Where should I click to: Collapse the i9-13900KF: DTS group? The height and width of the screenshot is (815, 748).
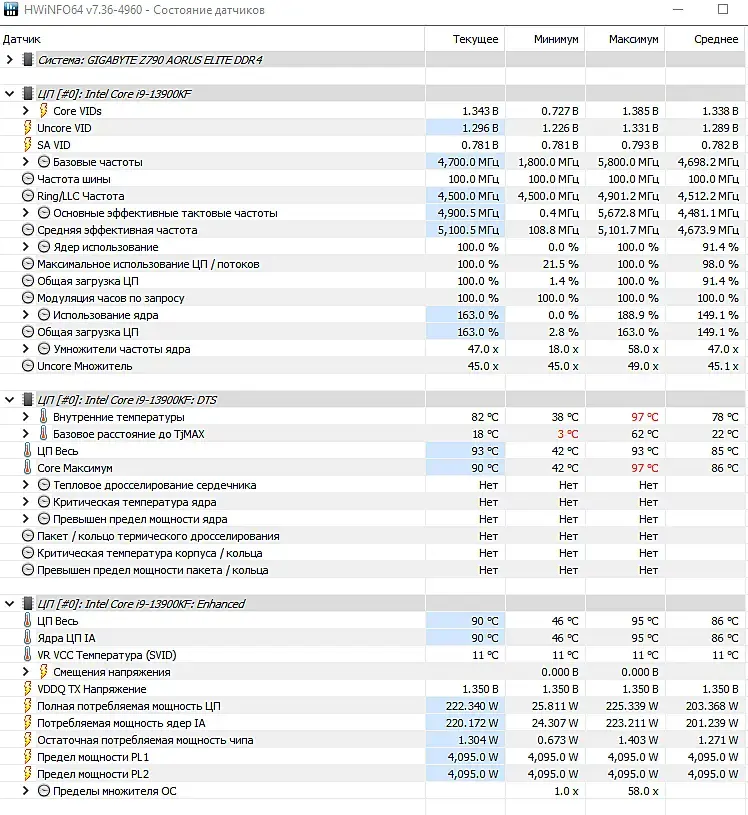tap(9, 400)
